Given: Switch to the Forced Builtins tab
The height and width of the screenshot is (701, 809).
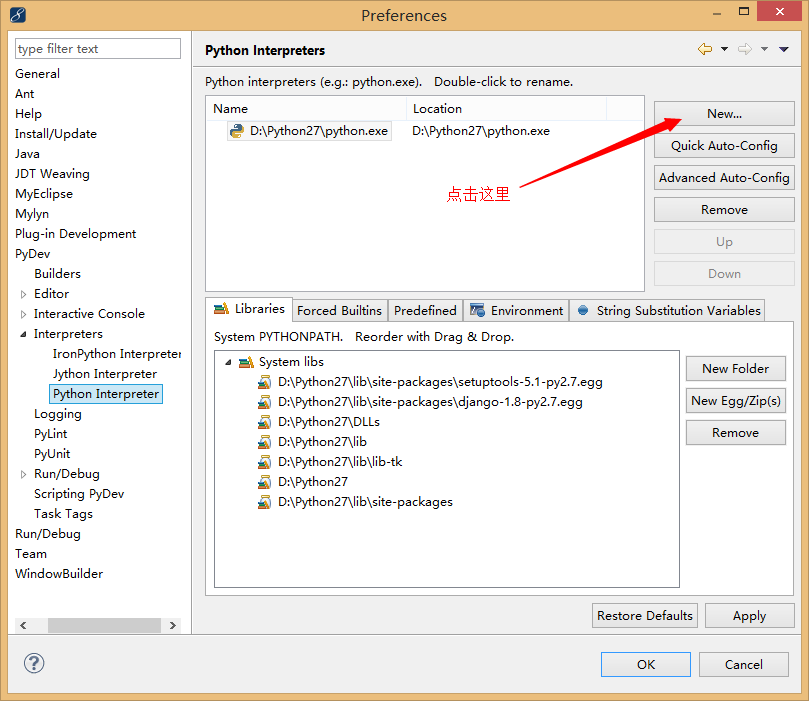Looking at the screenshot, I should 339,311.
